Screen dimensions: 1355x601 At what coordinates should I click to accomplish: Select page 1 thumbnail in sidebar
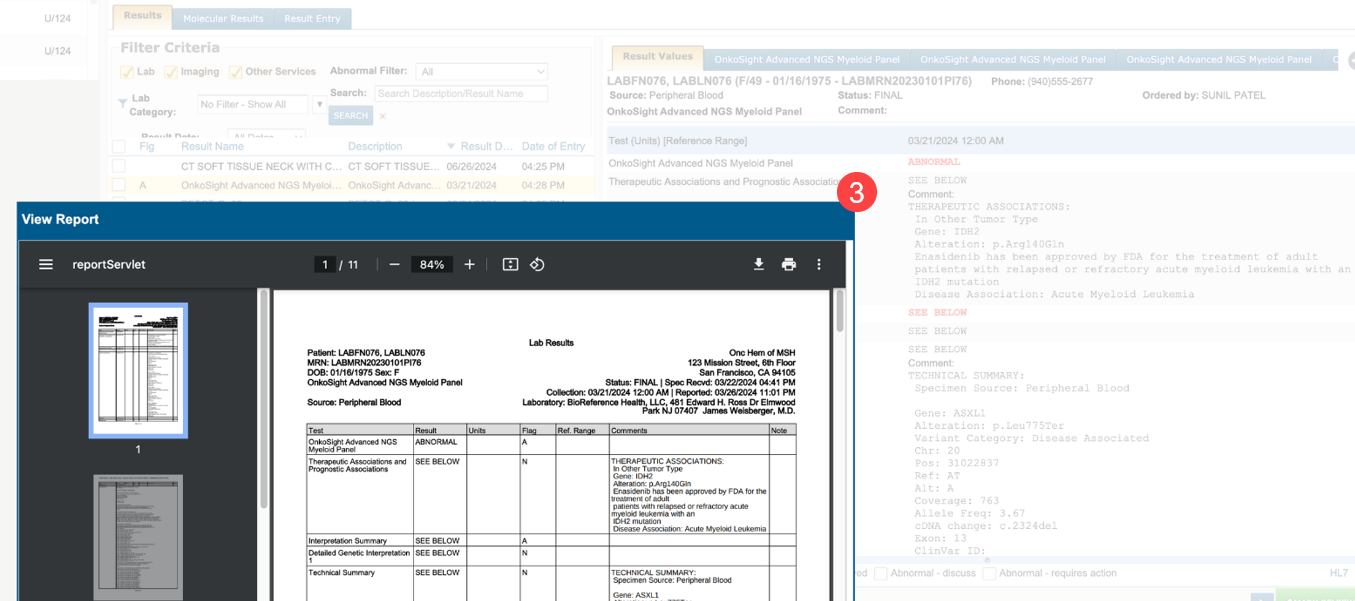[138, 371]
